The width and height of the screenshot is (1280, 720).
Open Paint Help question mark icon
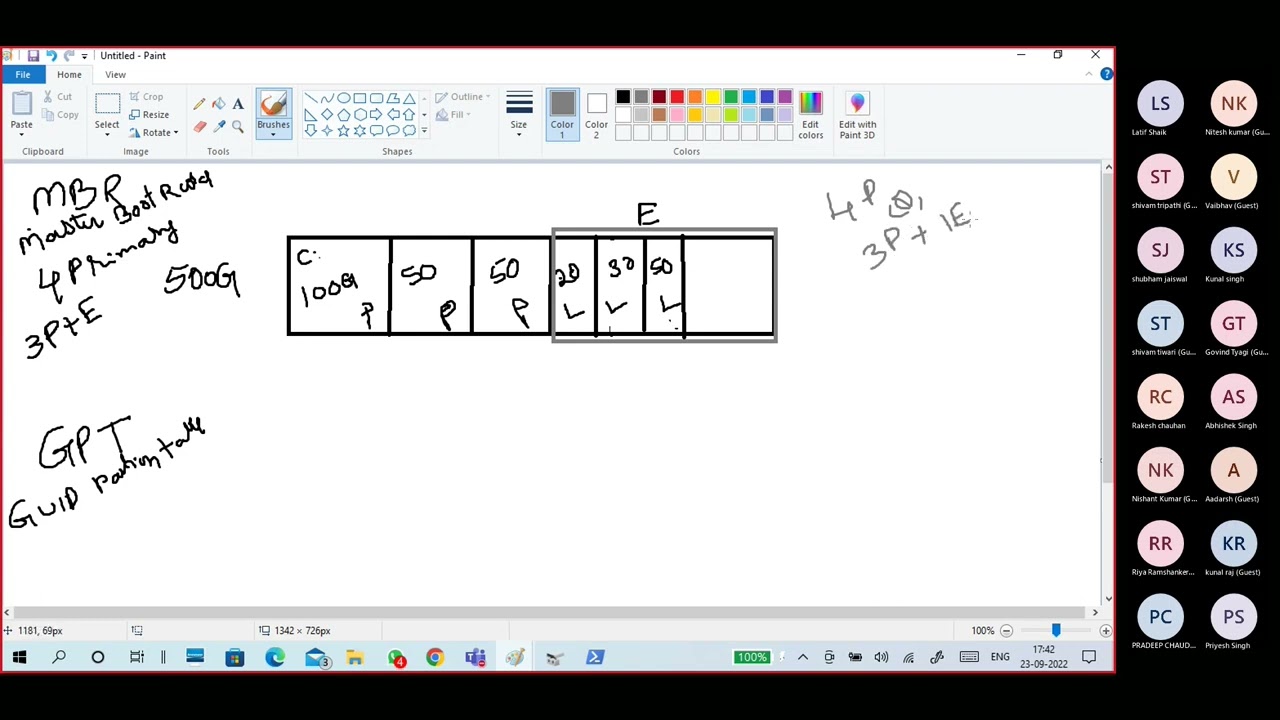coord(1106,75)
